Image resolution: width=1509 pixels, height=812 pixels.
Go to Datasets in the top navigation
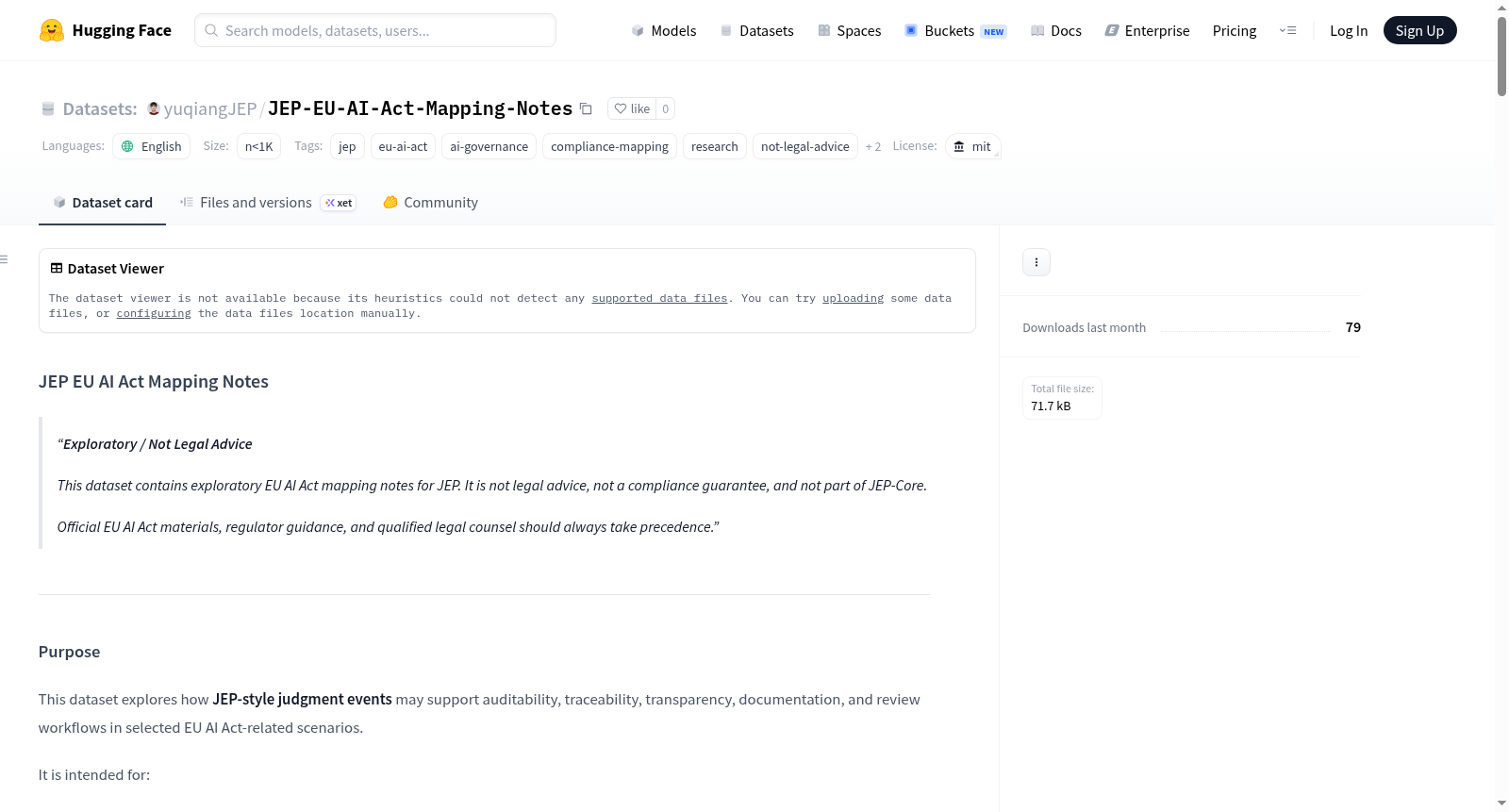(x=757, y=30)
